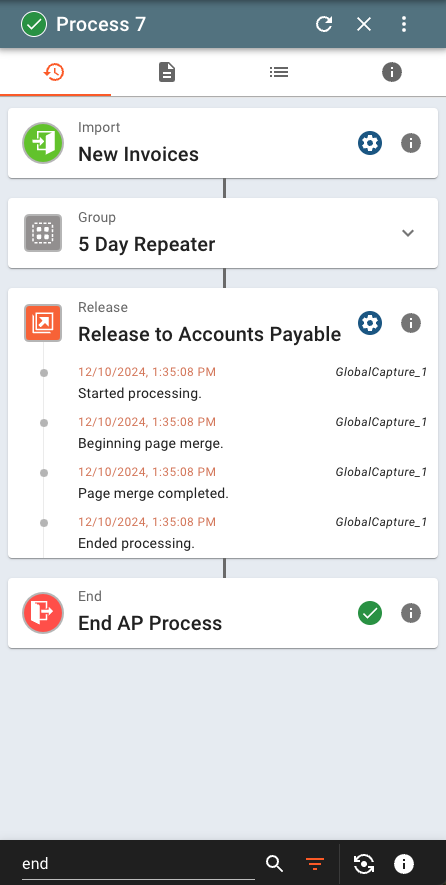Open the history tab with clock icon
The width and height of the screenshot is (446, 885).
pyautogui.click(x=54, y=72)
